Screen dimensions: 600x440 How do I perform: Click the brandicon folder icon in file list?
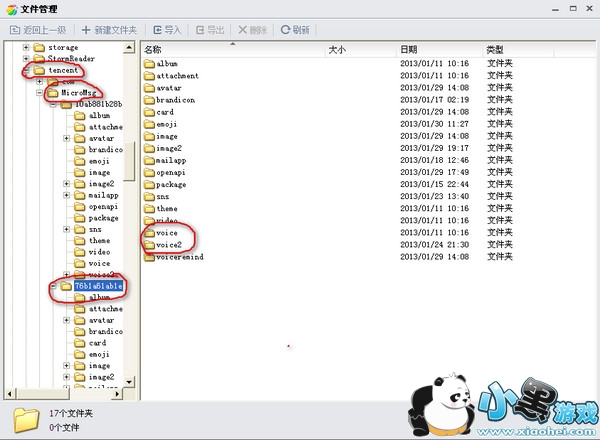149,100
